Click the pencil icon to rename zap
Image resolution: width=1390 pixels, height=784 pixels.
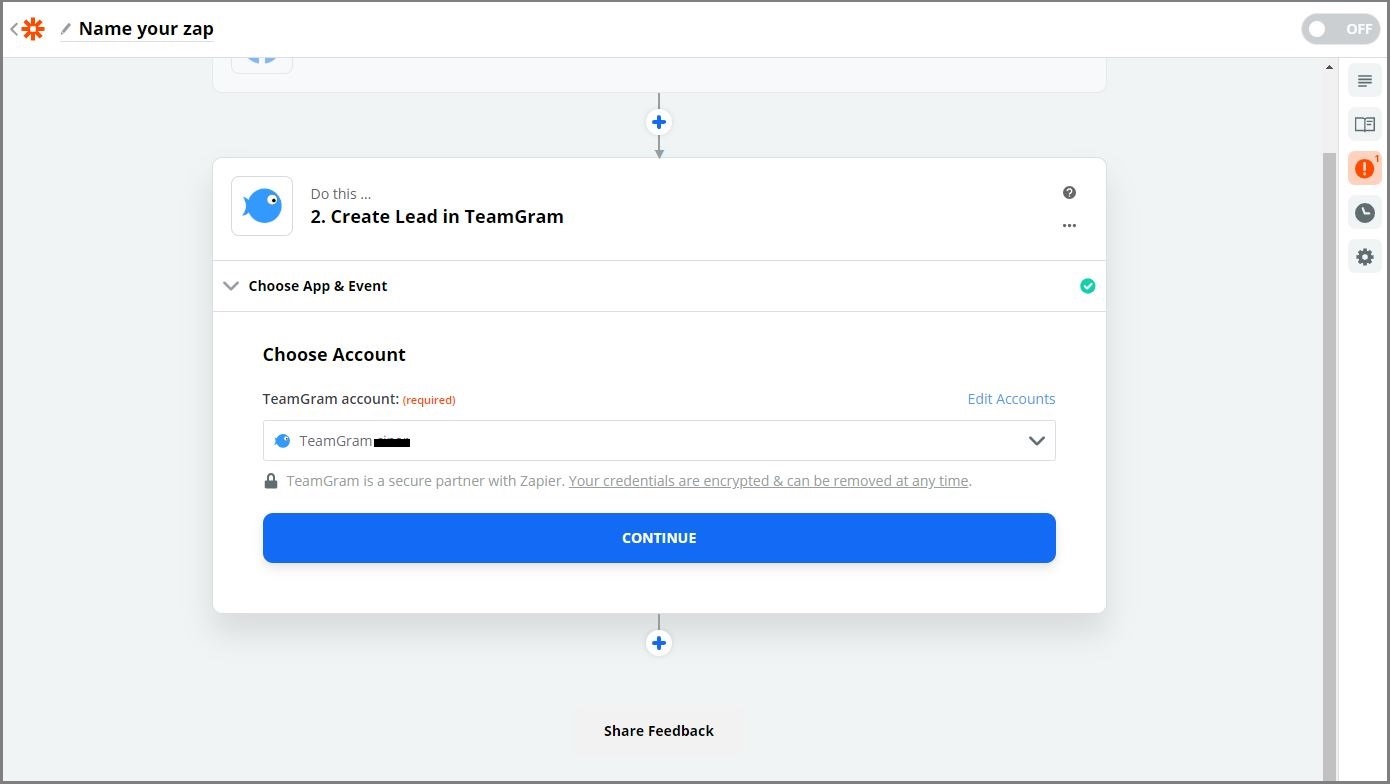(66, 29)
